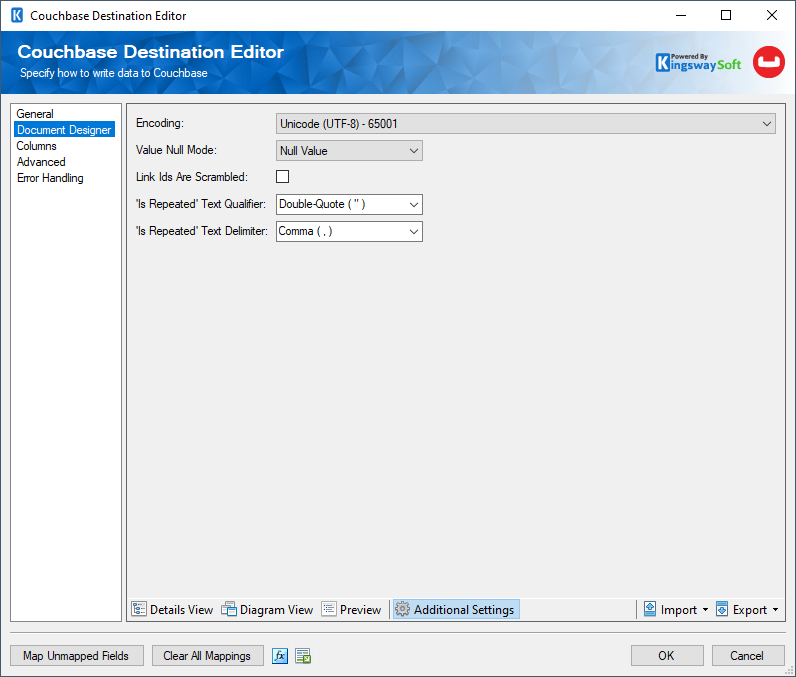
Task: Maximize the Couchbase Destination Editor window
Action: 726,15
